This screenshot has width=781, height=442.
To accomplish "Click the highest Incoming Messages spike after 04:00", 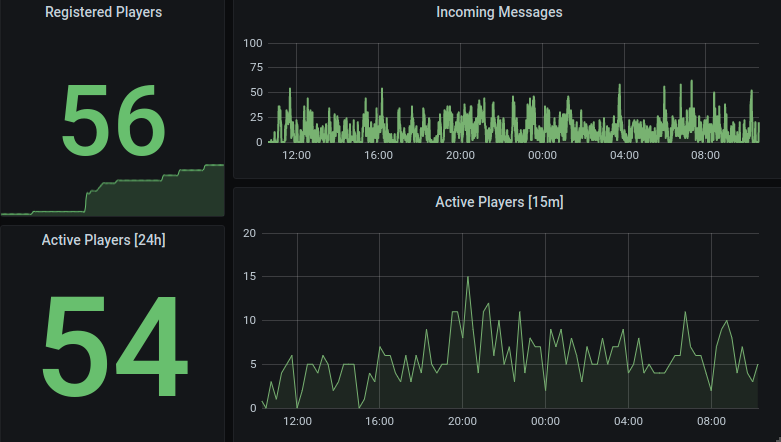I will [x=691, y=81].
